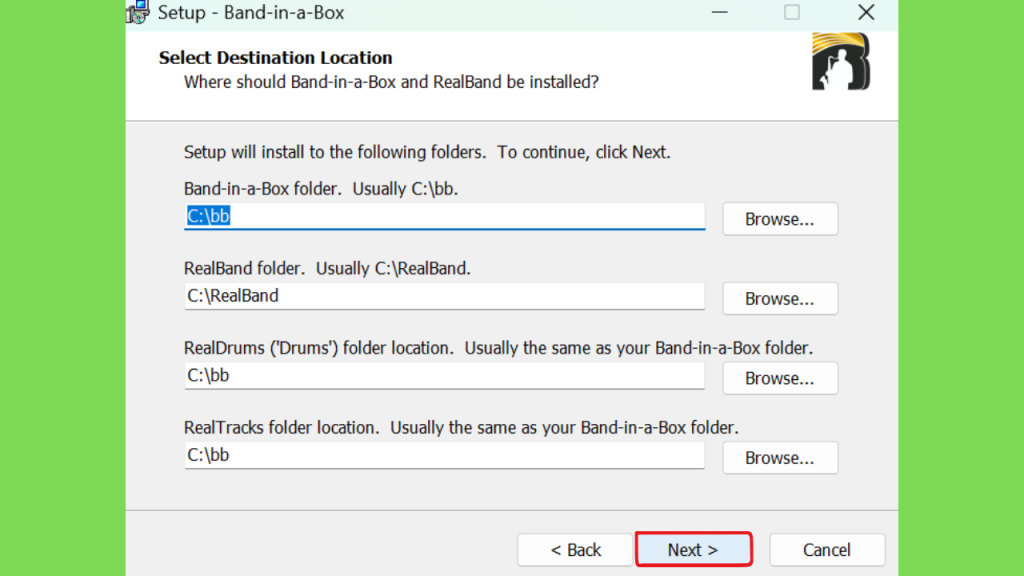Click the 'Where should Band-in-a-Box' subheading text
Viewport: 1024px width, 576px height.
[x=391, y=82]
